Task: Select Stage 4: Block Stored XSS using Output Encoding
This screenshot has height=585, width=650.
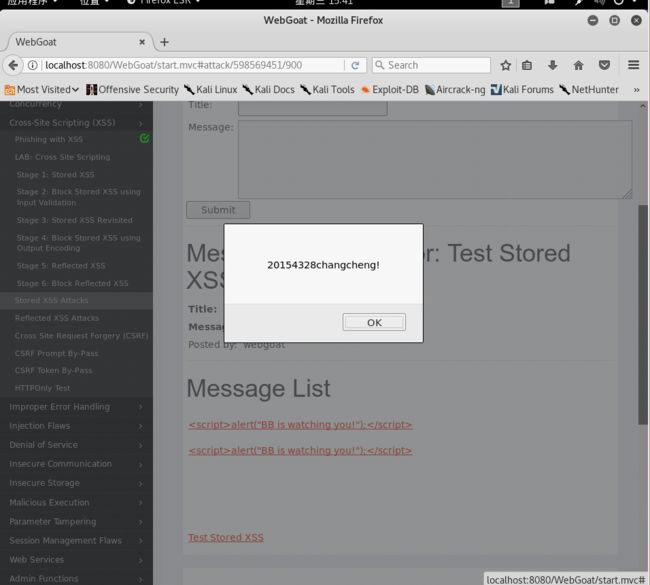Action: coord(78,243)
